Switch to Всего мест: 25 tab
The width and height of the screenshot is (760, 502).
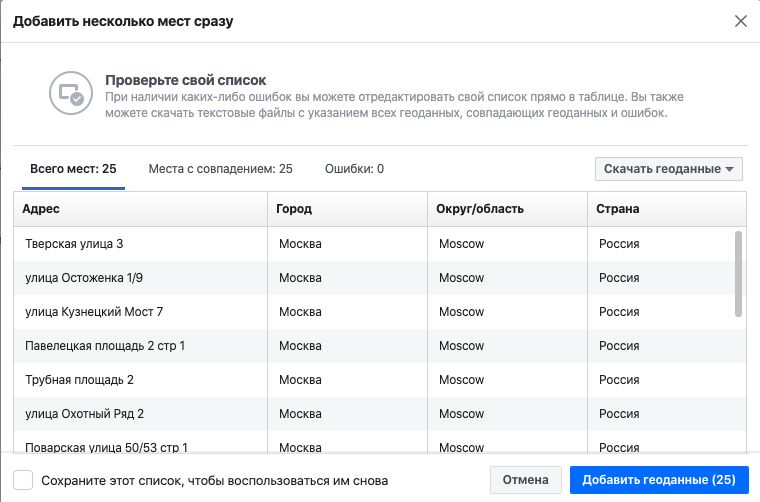click(73, 169)
